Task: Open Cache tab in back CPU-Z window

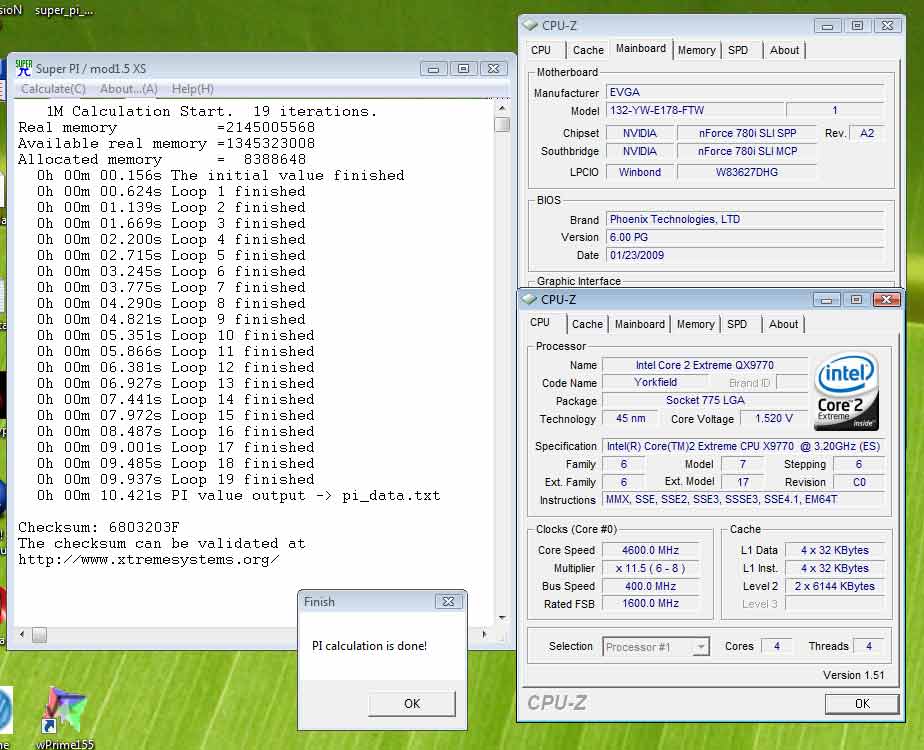Action: [x=588, y=50]
